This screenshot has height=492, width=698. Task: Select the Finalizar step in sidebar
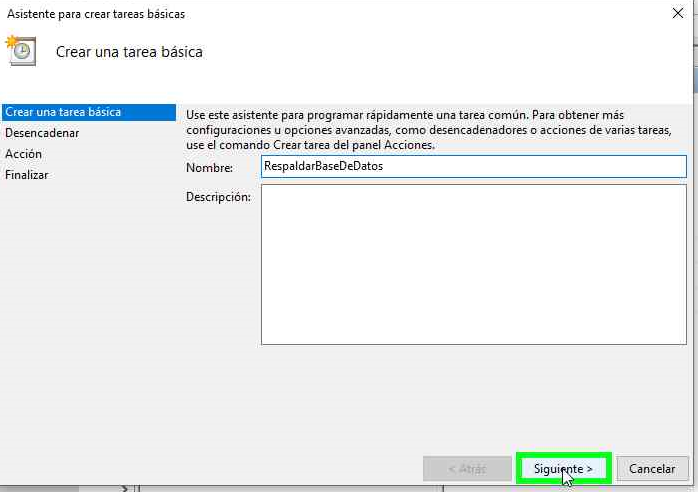point(27,175)
